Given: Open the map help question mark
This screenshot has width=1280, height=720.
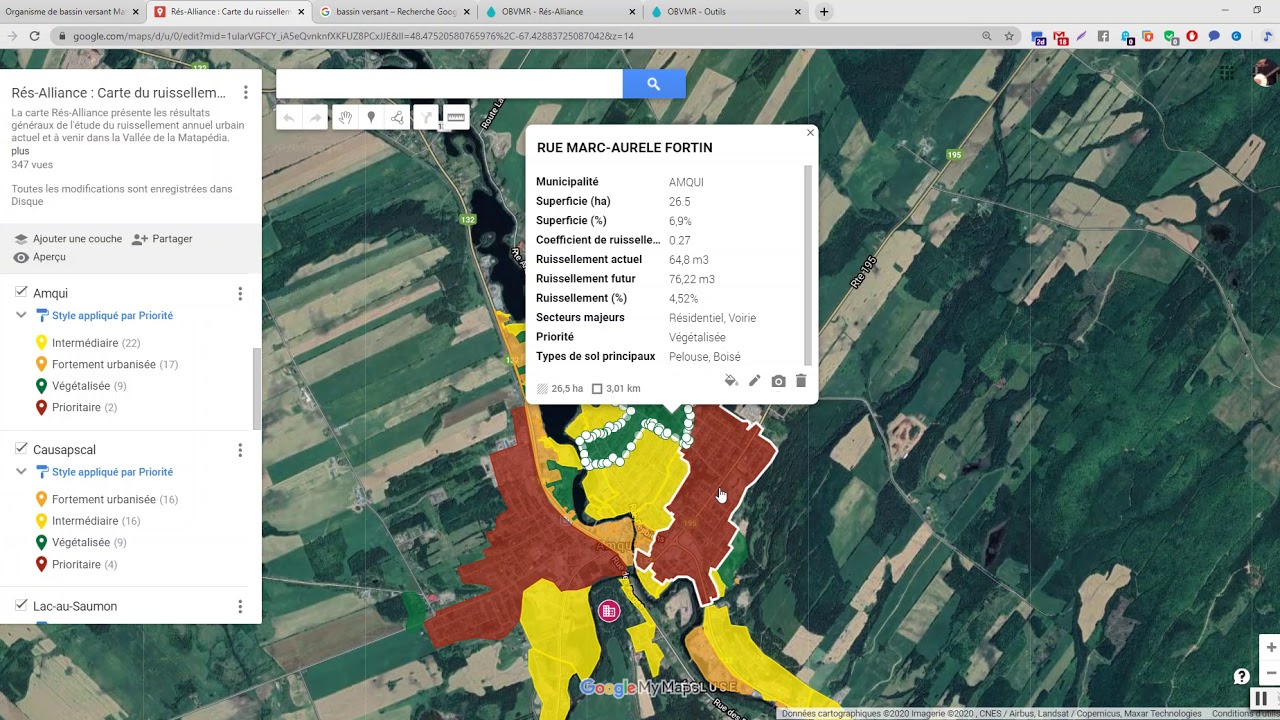Looking at the screenshot, I should pyautogui.click(x=1241, y=676).
